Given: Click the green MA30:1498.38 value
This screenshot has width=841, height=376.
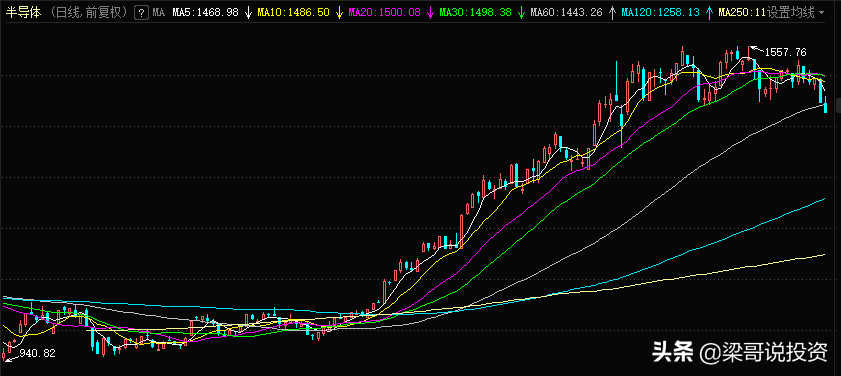Looking at the screenshot, I should pos(476,12).
